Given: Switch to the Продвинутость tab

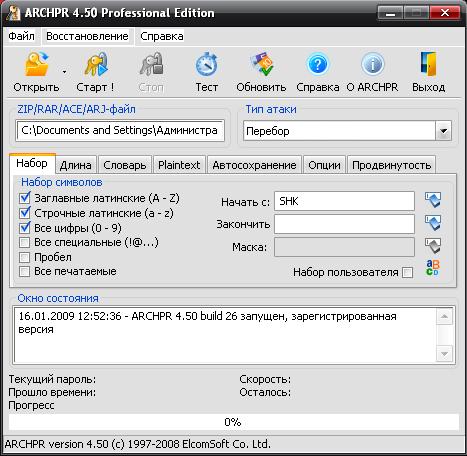Looking at the screenshot, I should coord(392,165).
